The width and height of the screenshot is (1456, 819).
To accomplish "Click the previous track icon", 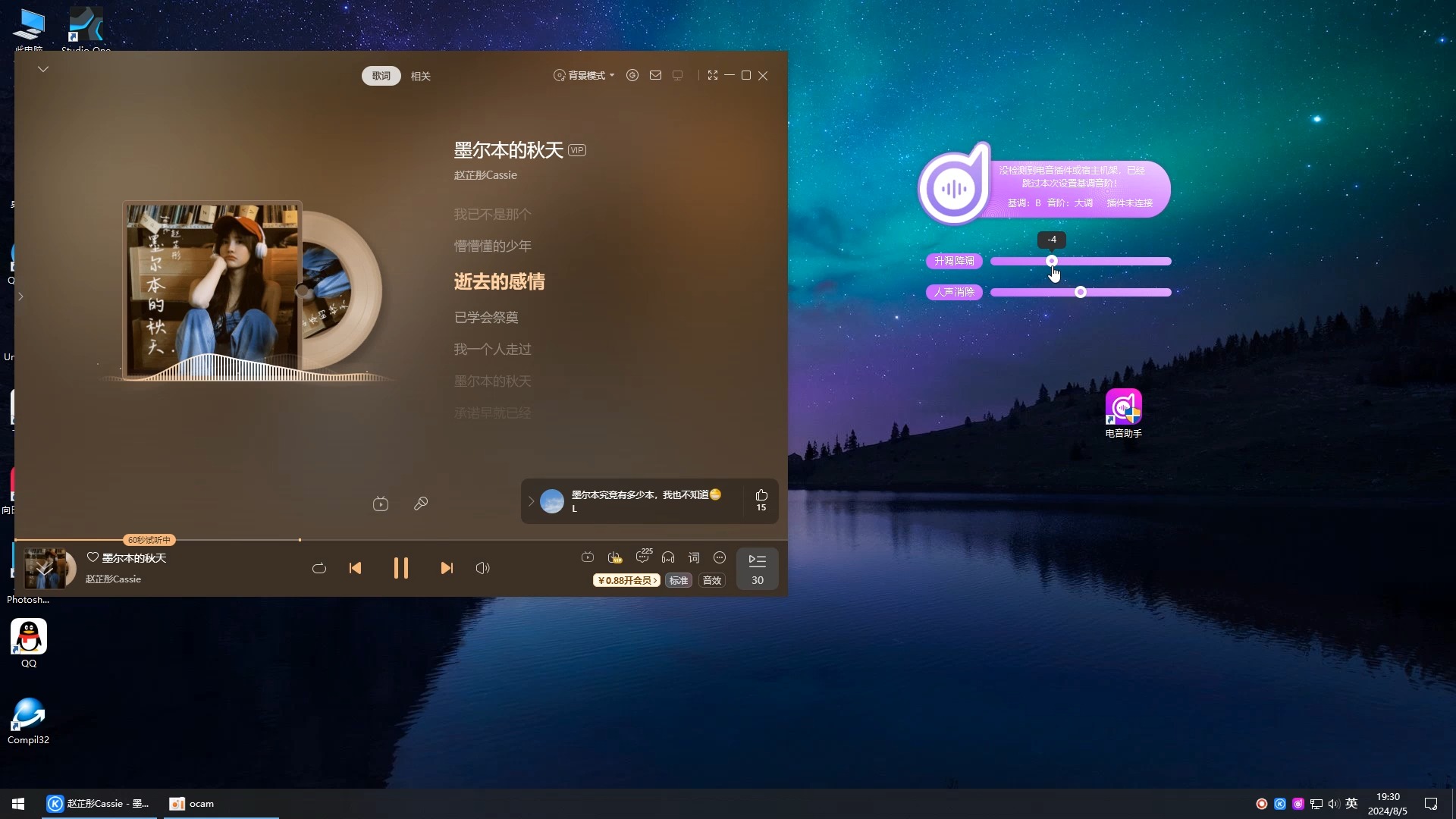I will (x=355, y=568).
